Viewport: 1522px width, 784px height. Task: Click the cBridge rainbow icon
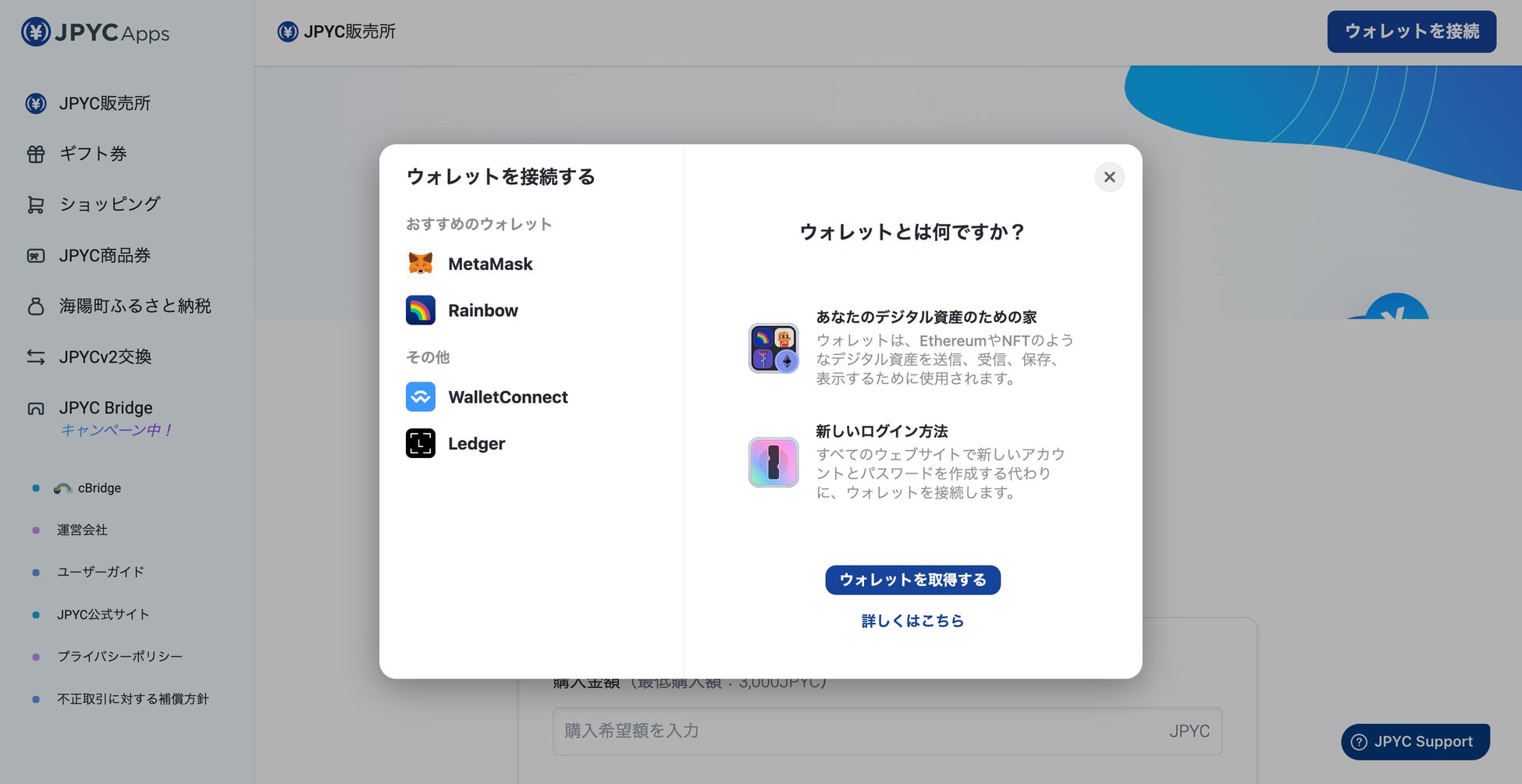(x=62, y=488)
